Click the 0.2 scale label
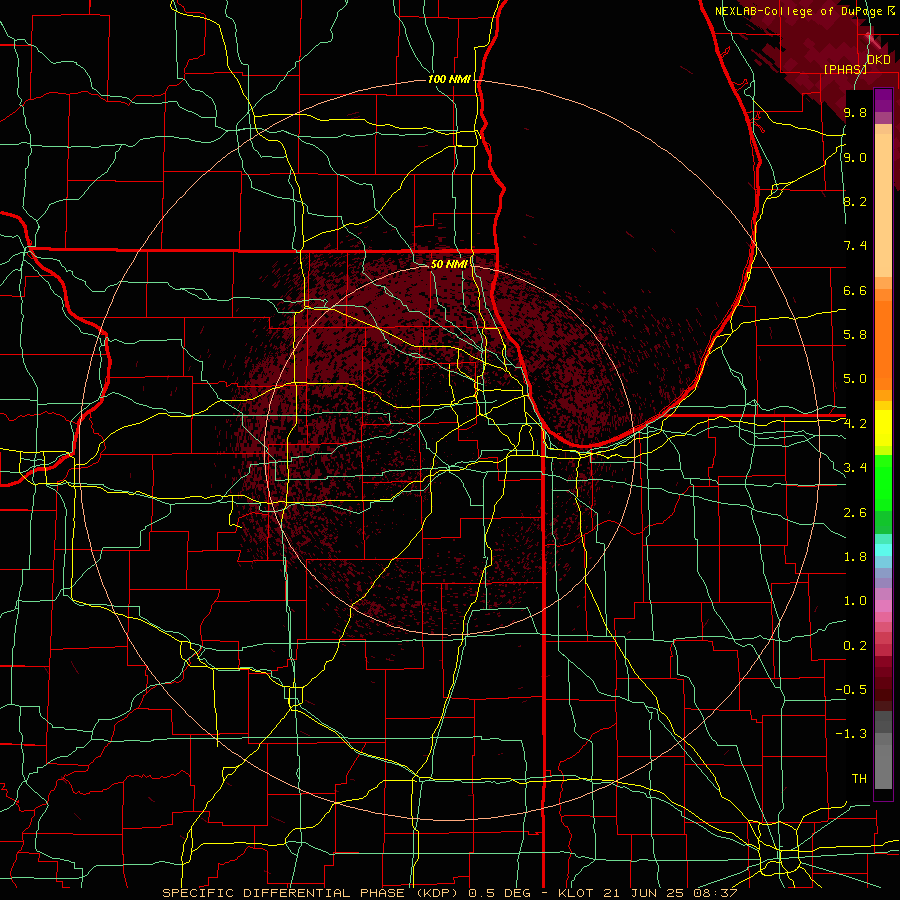 click(855, 646)
